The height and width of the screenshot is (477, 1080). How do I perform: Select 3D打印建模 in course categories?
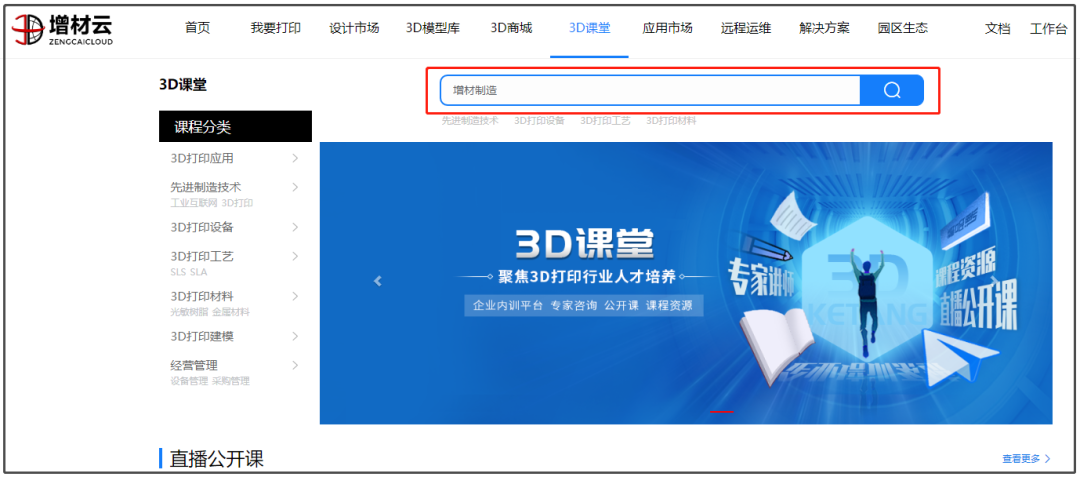click(x=202, y=337)
